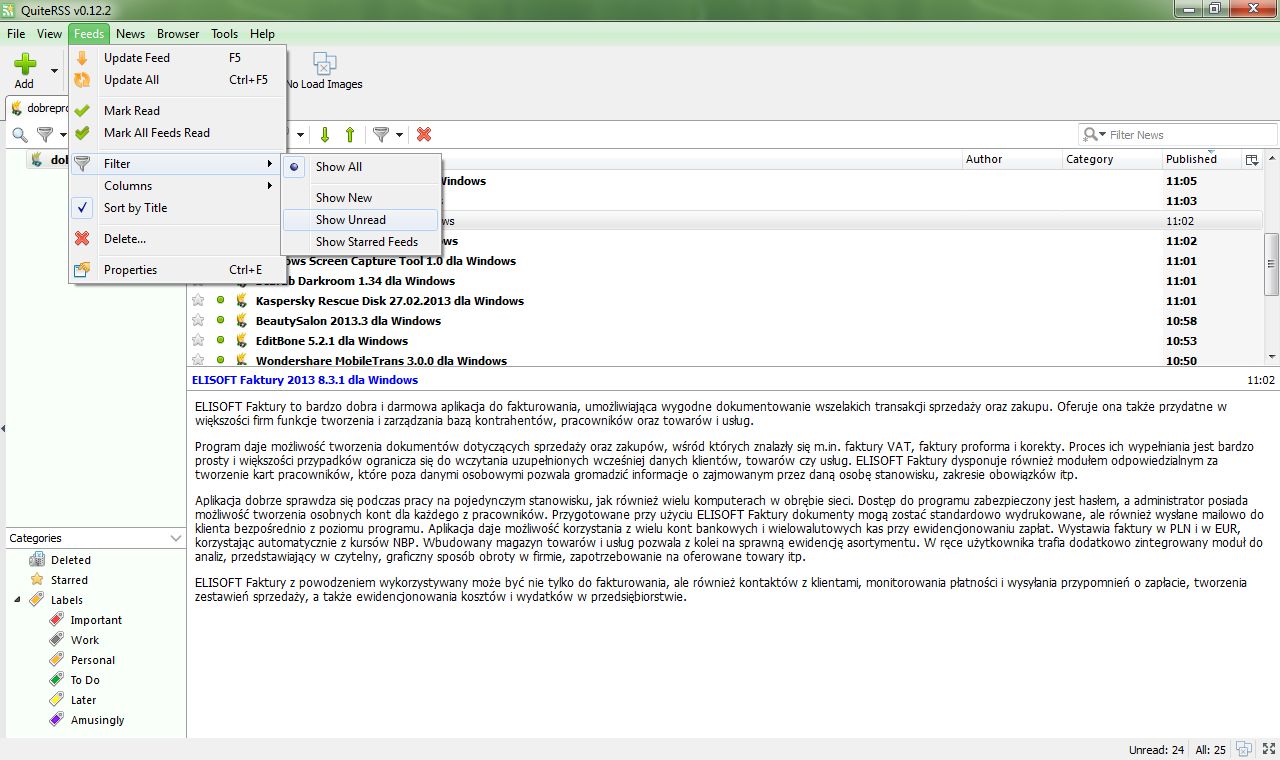1280x760 pixels.
Task: Click the No Load Images toolbar icon
Action: tap(324, 64)
